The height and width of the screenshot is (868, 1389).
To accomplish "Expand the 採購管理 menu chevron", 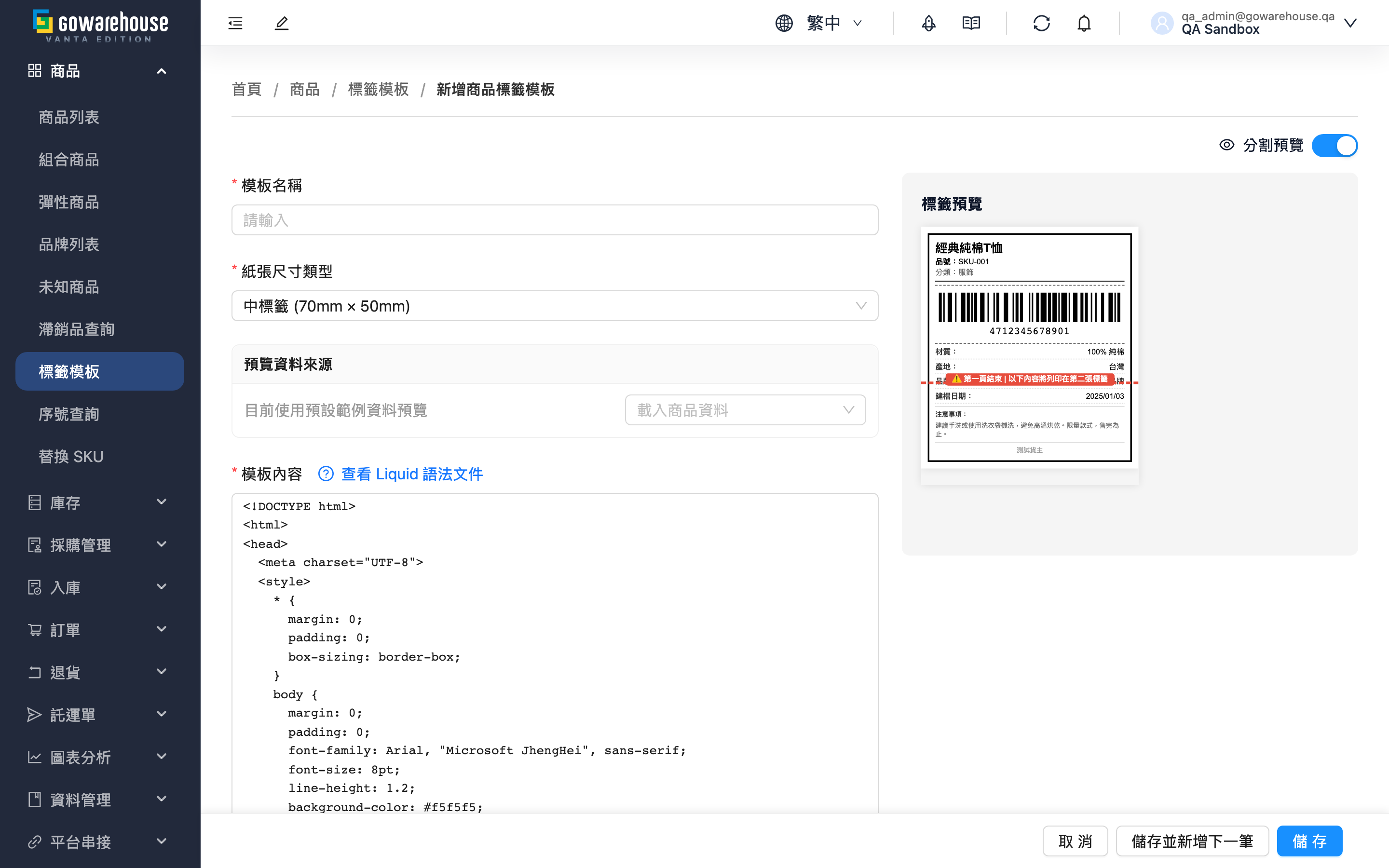I will click(x=162, y=545).
